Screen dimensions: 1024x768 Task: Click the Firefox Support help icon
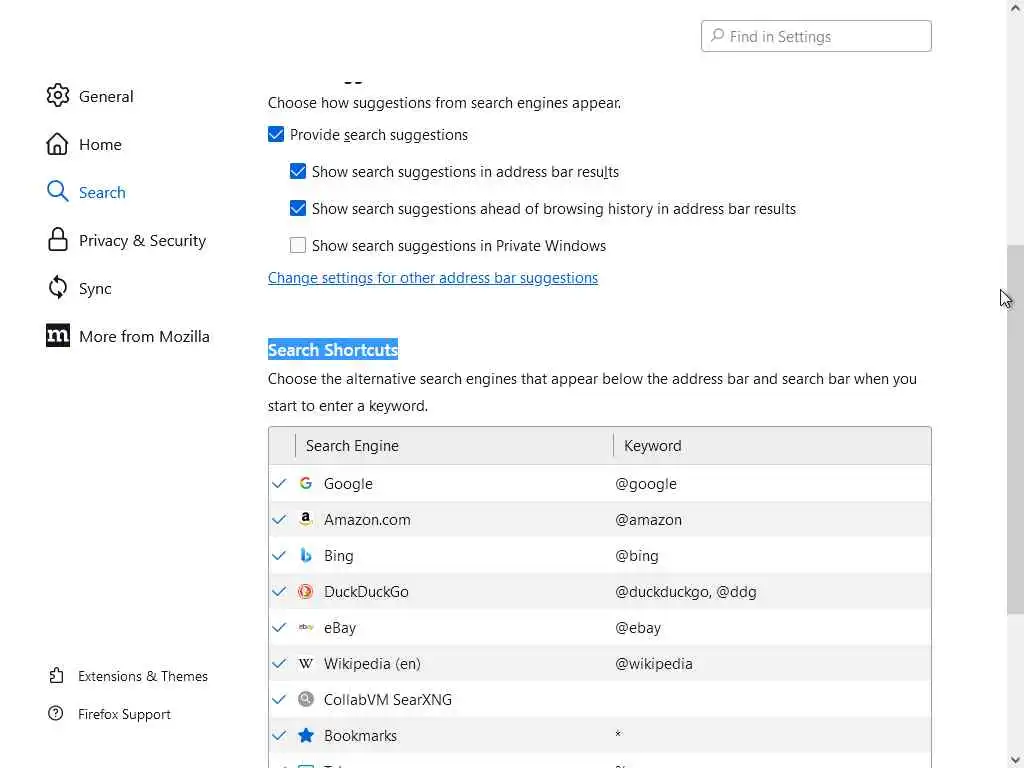[x=57, y=714]
